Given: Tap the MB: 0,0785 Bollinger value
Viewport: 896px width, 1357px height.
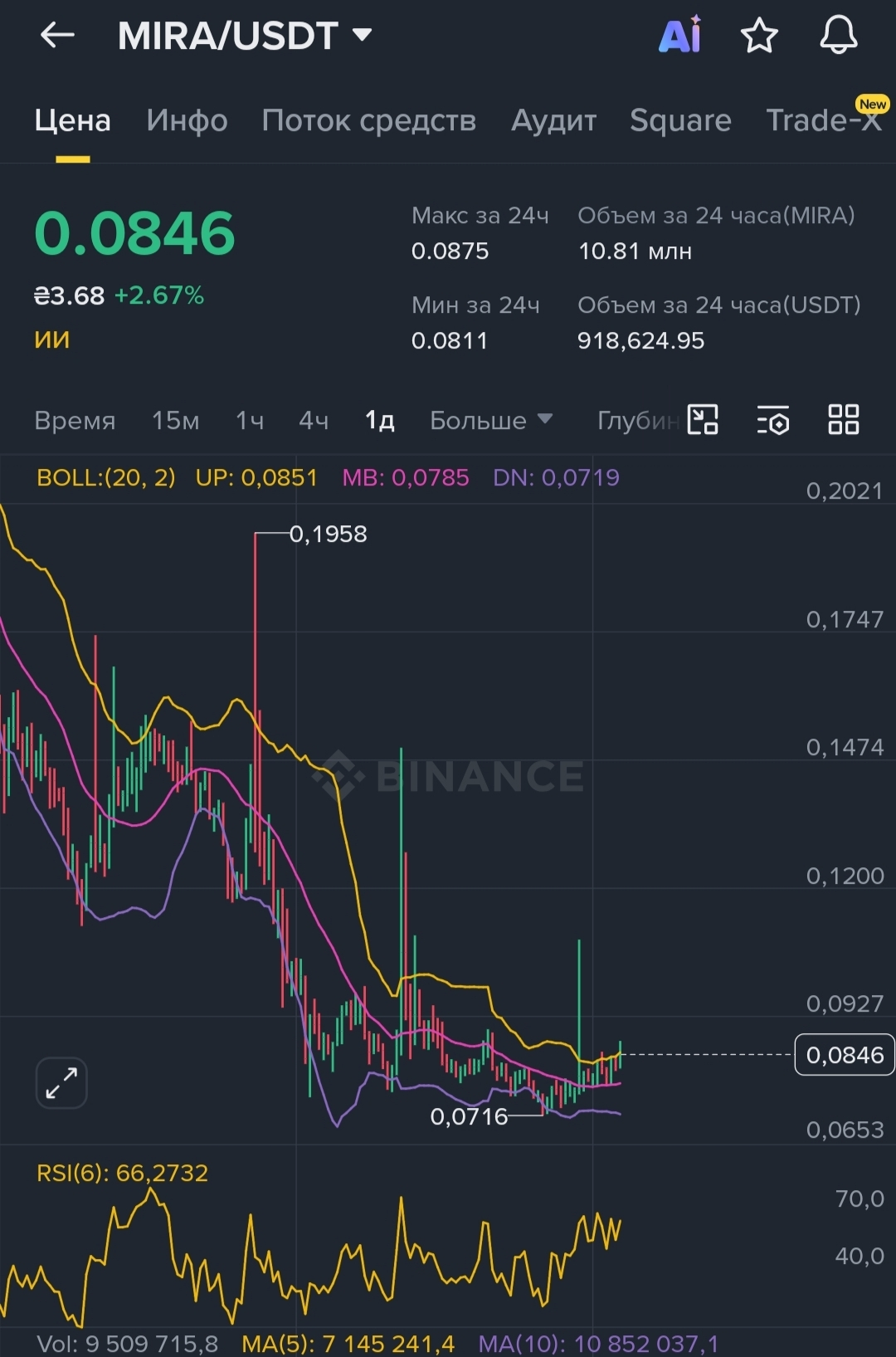Looking at the screenshot, I should [x=406, y=478].
